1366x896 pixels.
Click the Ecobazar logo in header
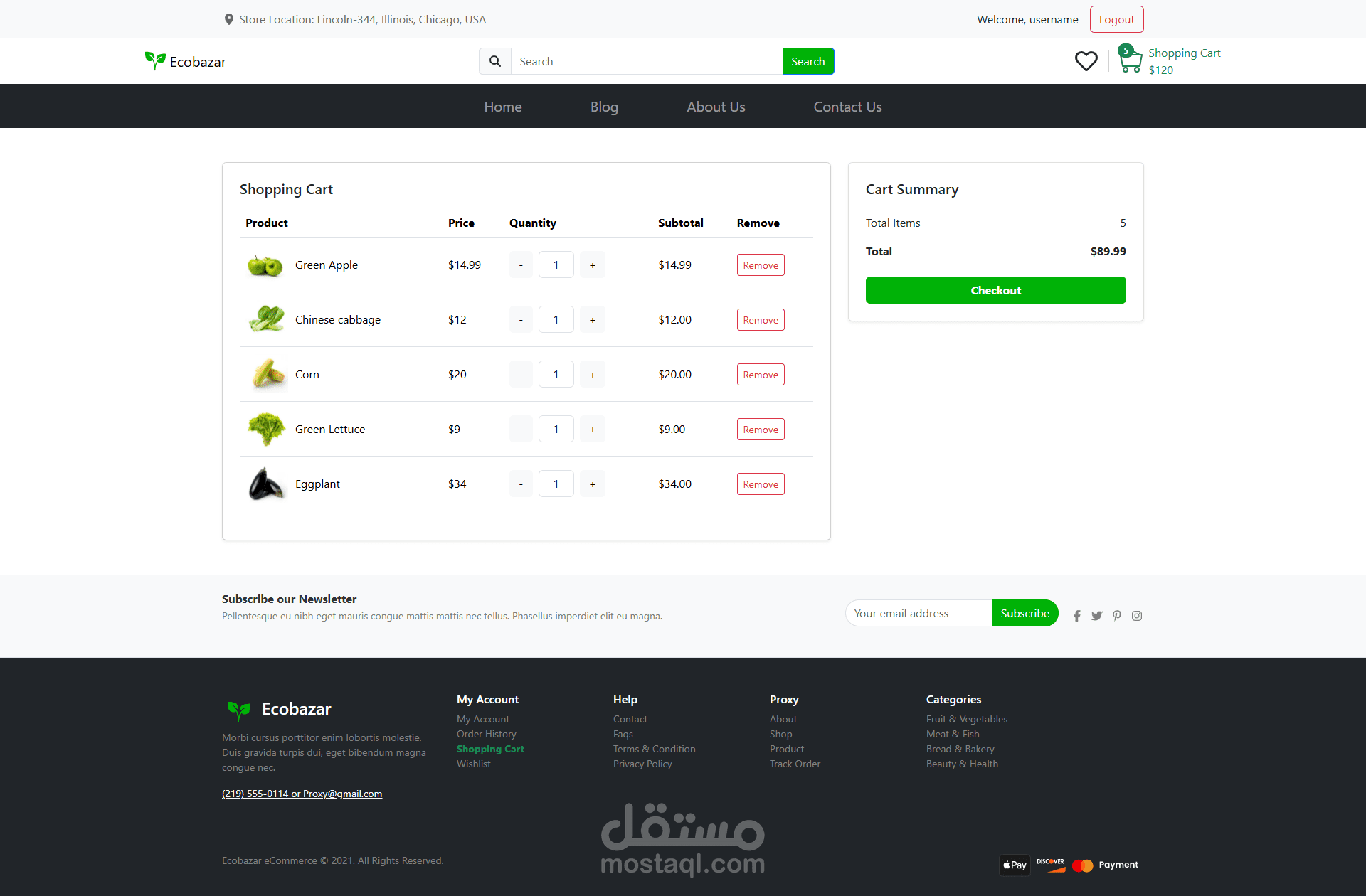186,61
